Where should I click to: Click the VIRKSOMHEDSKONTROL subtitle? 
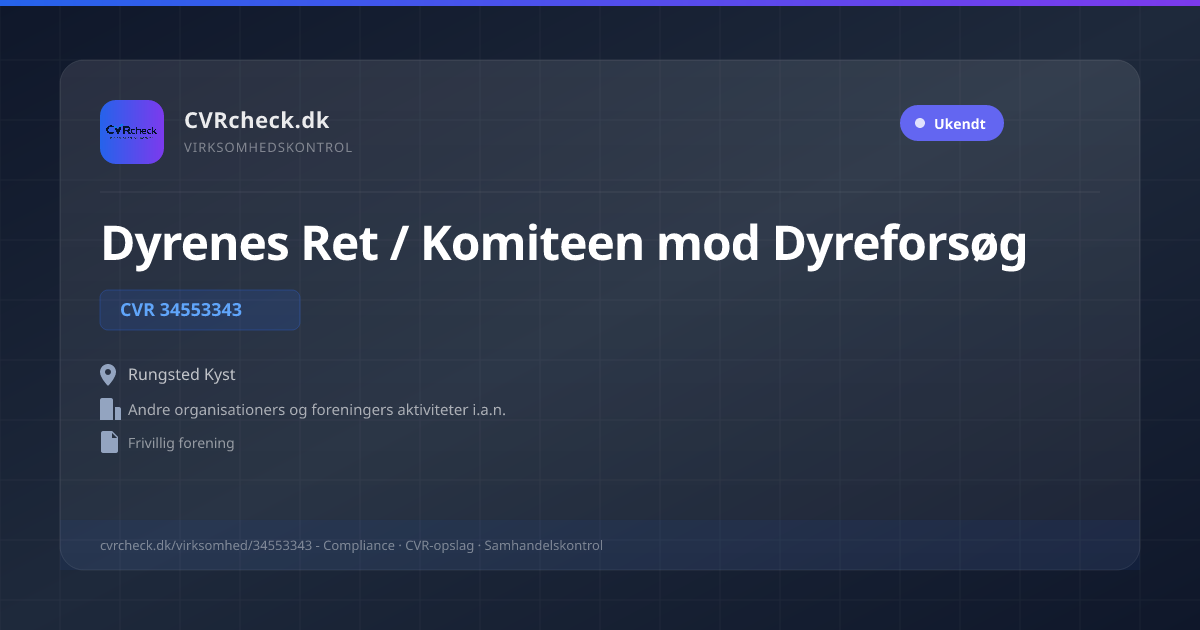coord(268,148)
